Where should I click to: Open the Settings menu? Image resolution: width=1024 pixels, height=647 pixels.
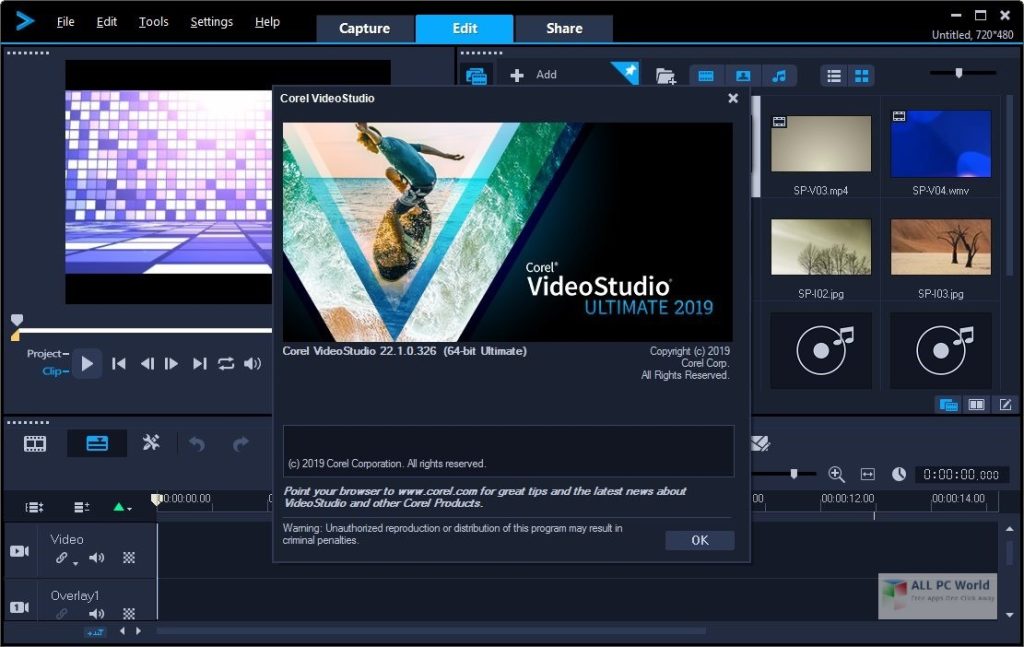pos(211,21)
